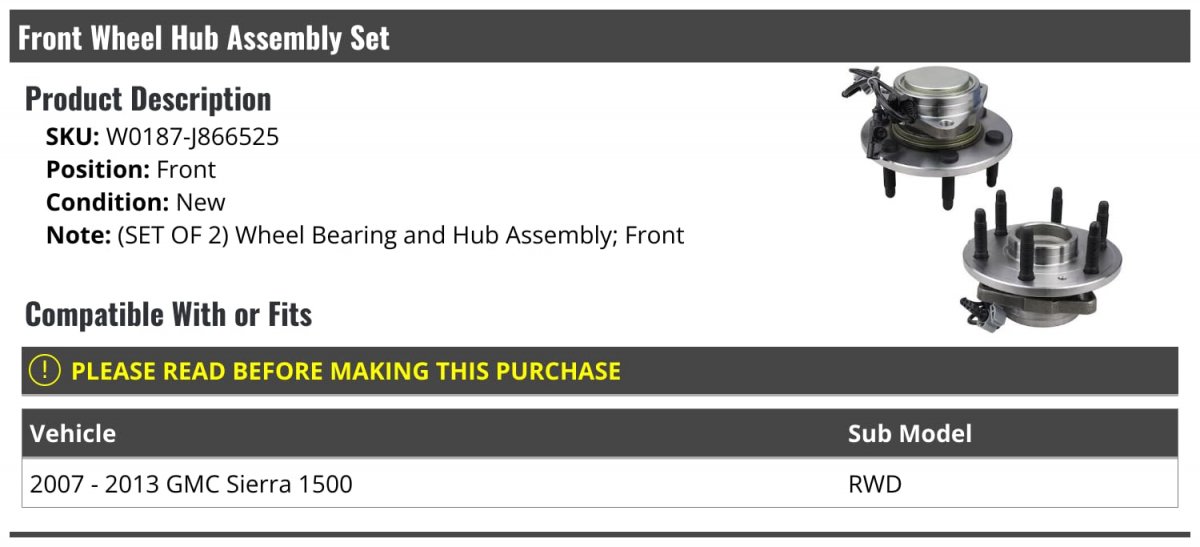Click the yellow exclamation warning icon
This screenshot has width=1200, height=547.
click(45, 371)
